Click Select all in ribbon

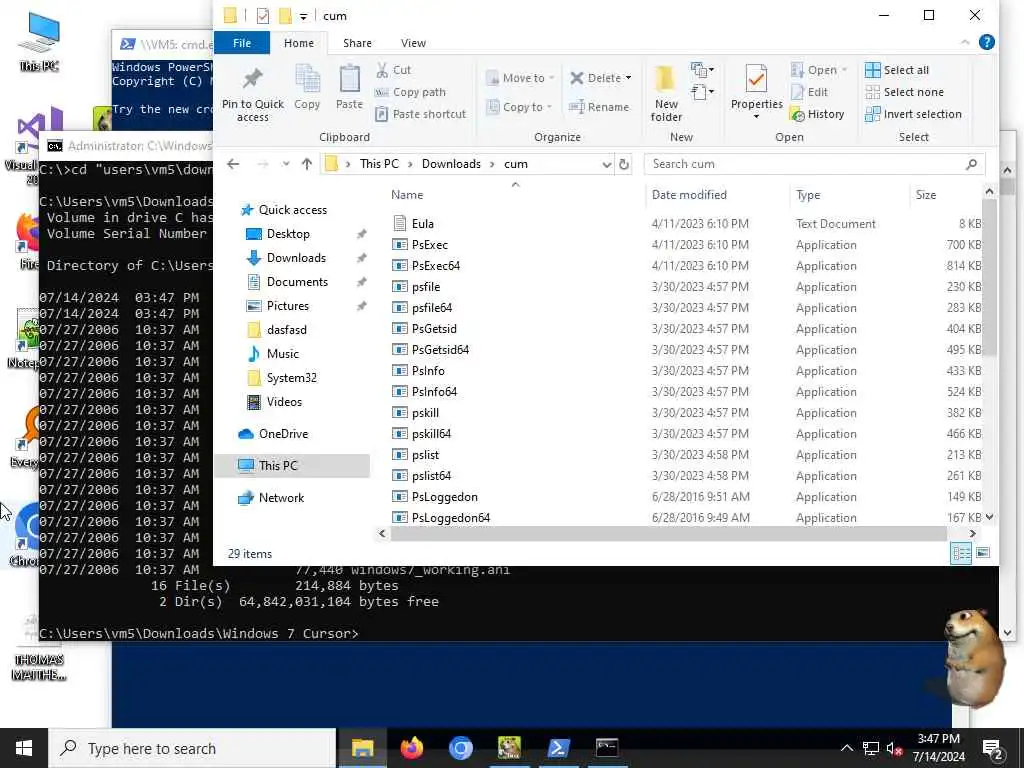(x=897, y=70)
